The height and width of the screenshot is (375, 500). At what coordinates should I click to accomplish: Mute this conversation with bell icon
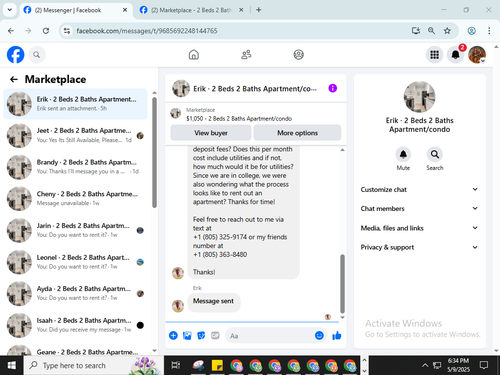(403, 154)
